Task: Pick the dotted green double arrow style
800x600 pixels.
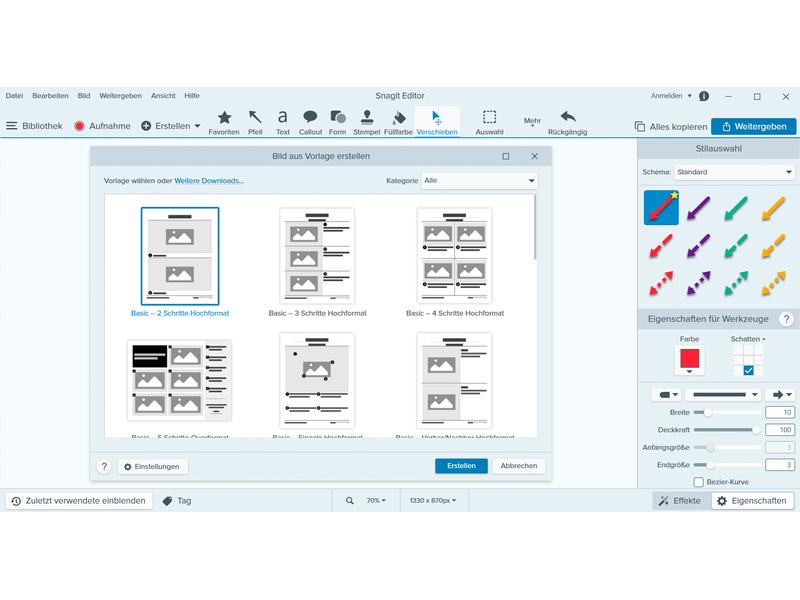Action: click(x=736, y=283)
